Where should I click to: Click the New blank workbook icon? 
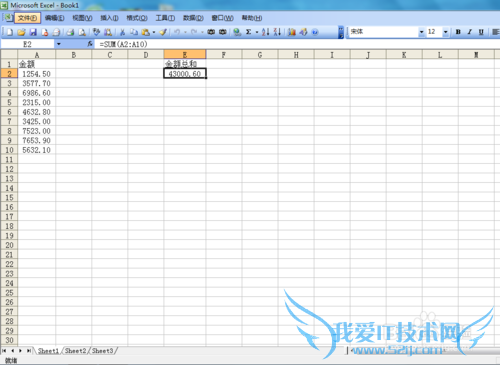point(10,32)
